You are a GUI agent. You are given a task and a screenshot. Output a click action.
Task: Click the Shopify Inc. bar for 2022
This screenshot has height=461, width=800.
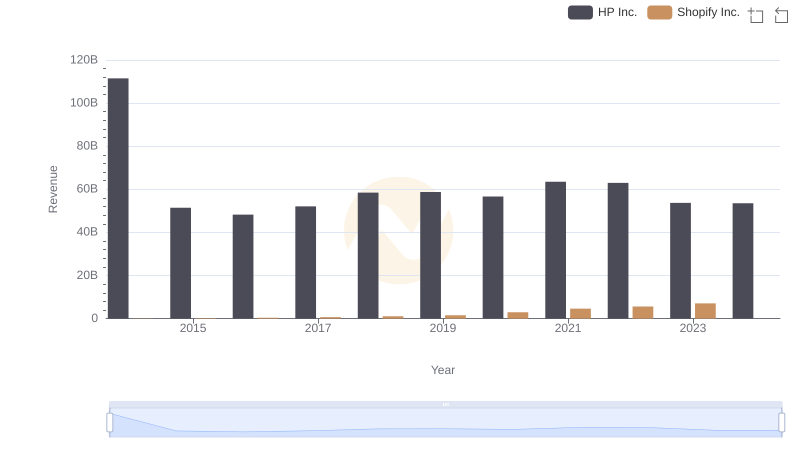tap(643, 313)
